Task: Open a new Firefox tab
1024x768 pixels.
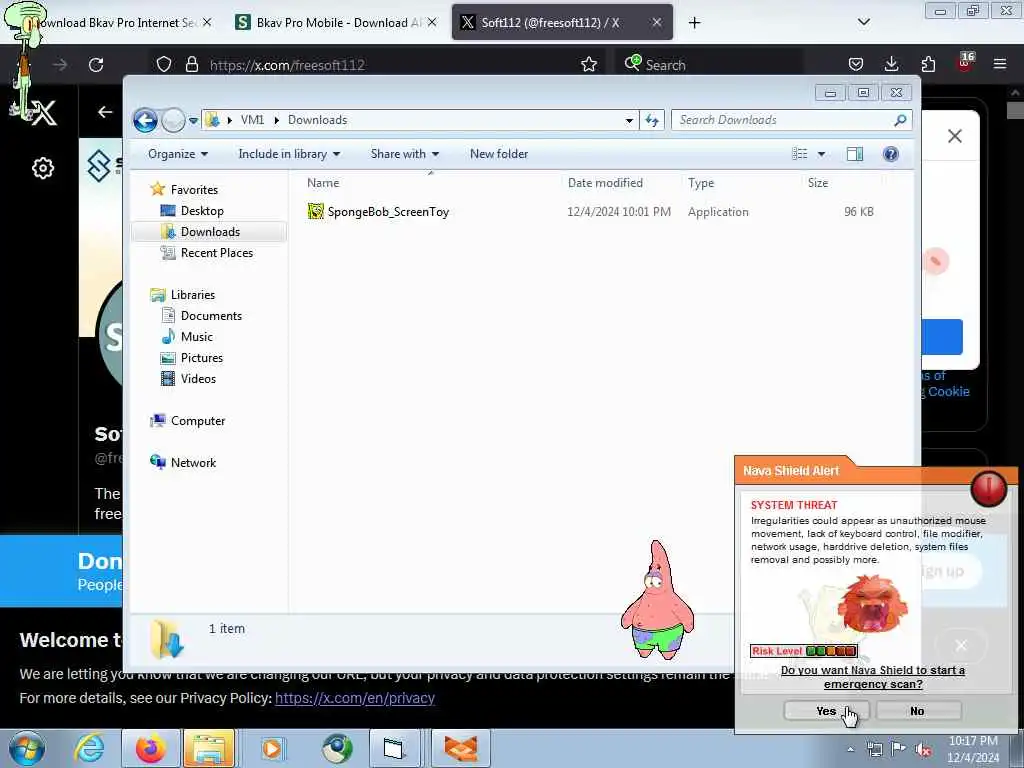Action: 694,23
